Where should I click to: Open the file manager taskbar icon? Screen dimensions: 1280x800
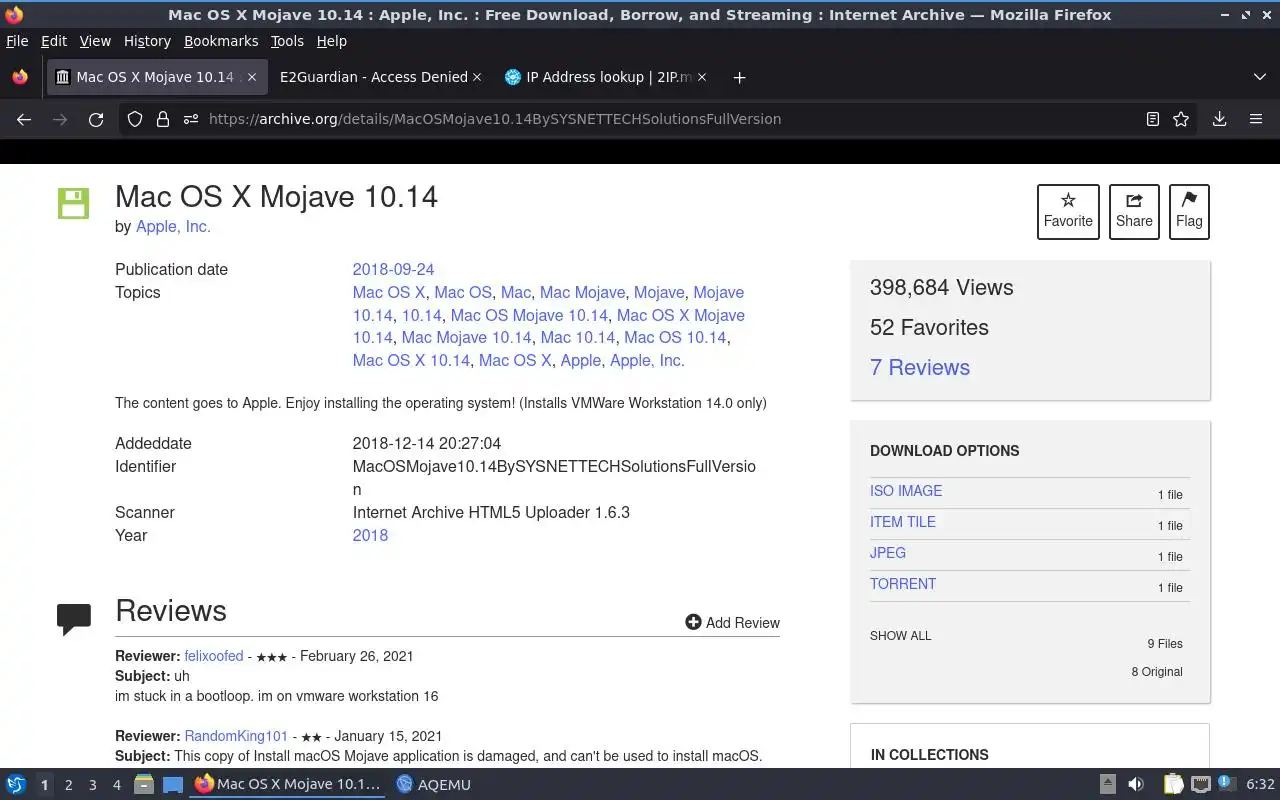144,785
